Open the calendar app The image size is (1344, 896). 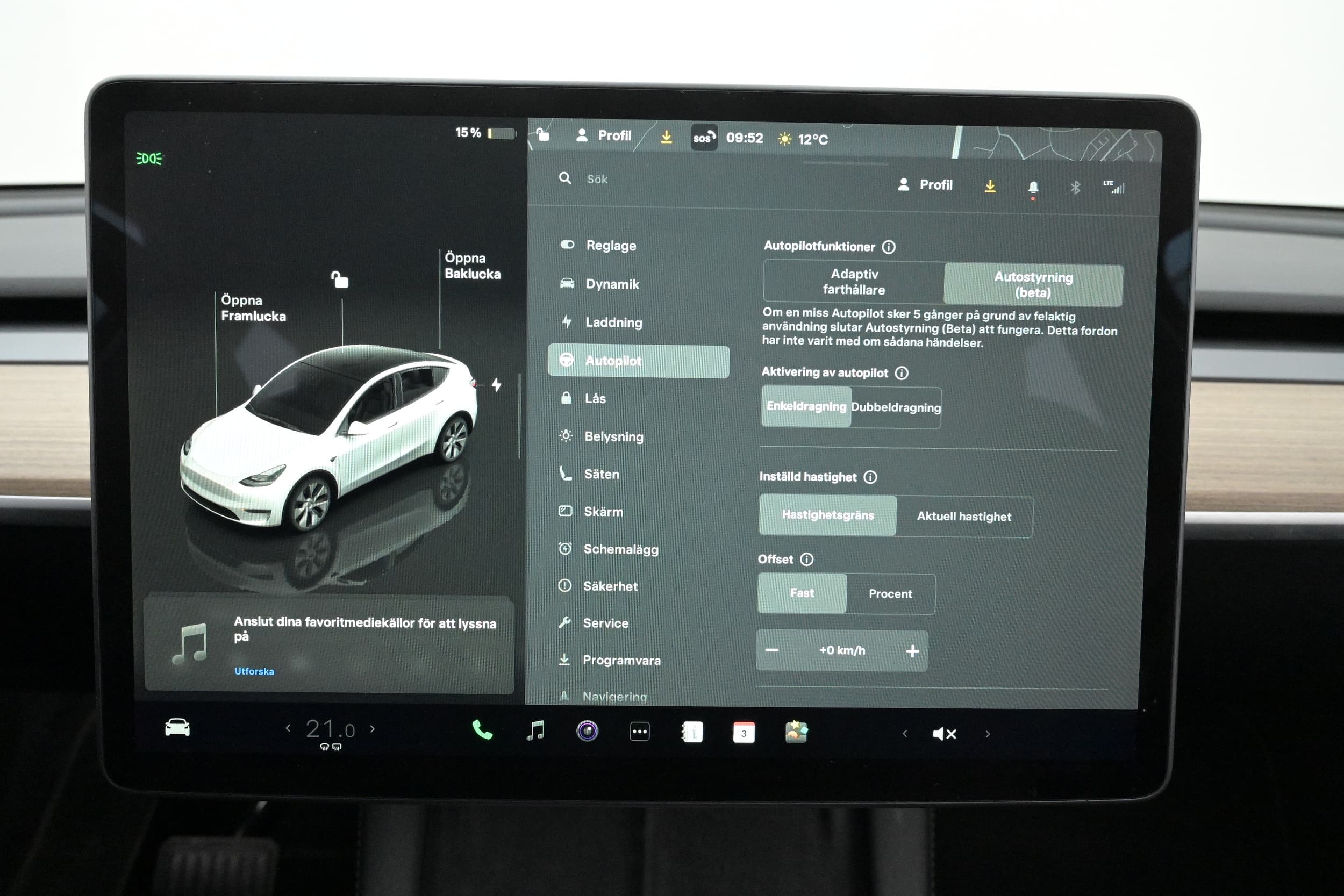pyautogui.click(x=744, y=733)
